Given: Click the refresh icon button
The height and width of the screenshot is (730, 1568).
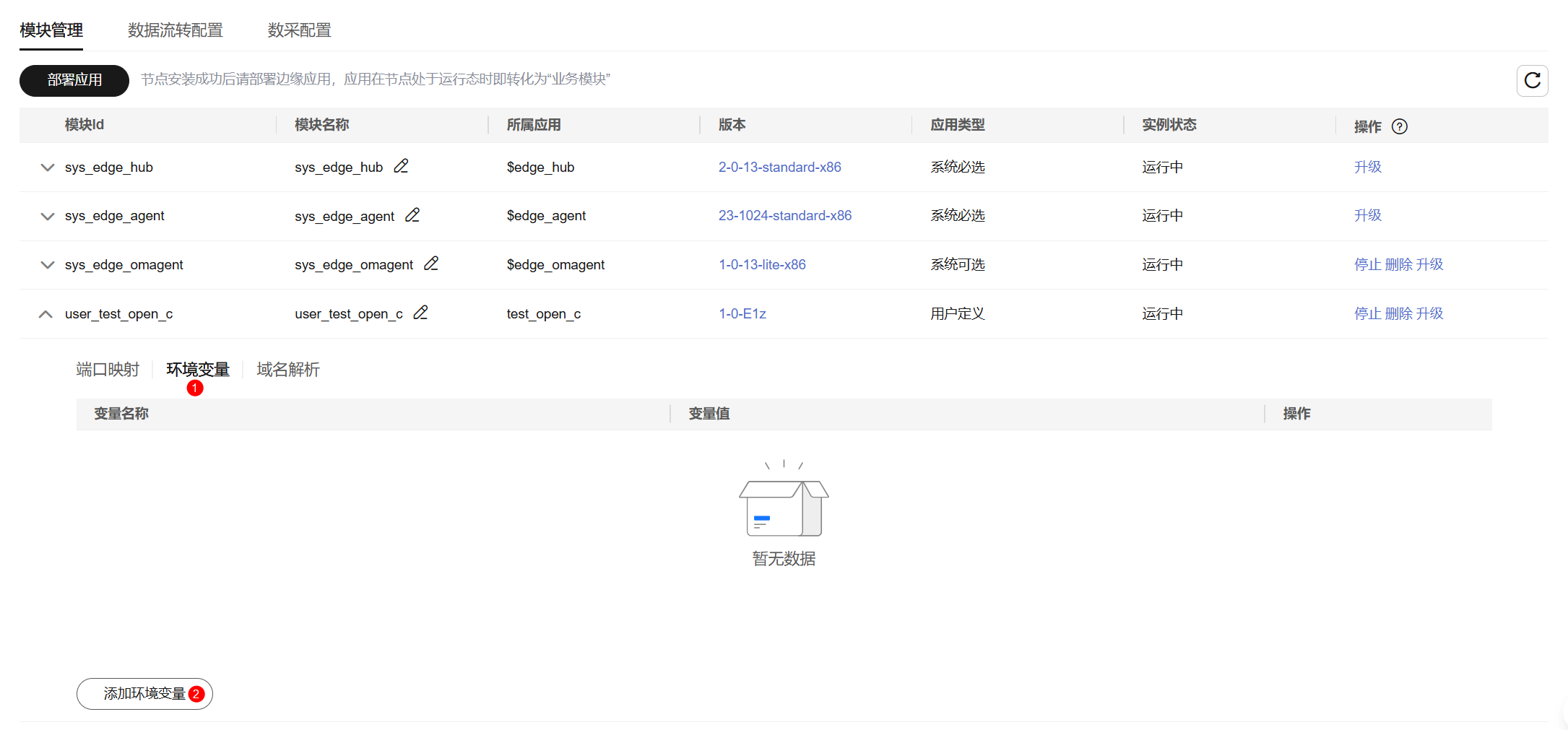Looking at the screenshot, I should click(1532, 80).
